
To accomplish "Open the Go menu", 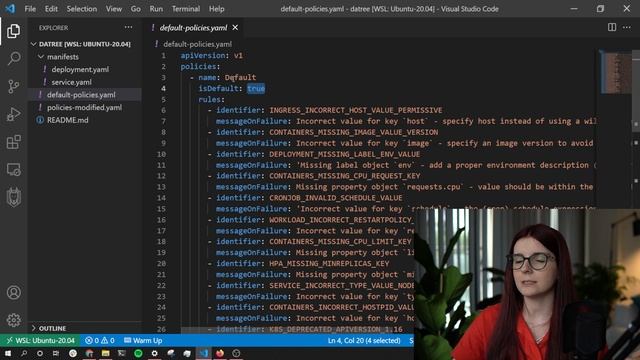I will pos(136,9).
